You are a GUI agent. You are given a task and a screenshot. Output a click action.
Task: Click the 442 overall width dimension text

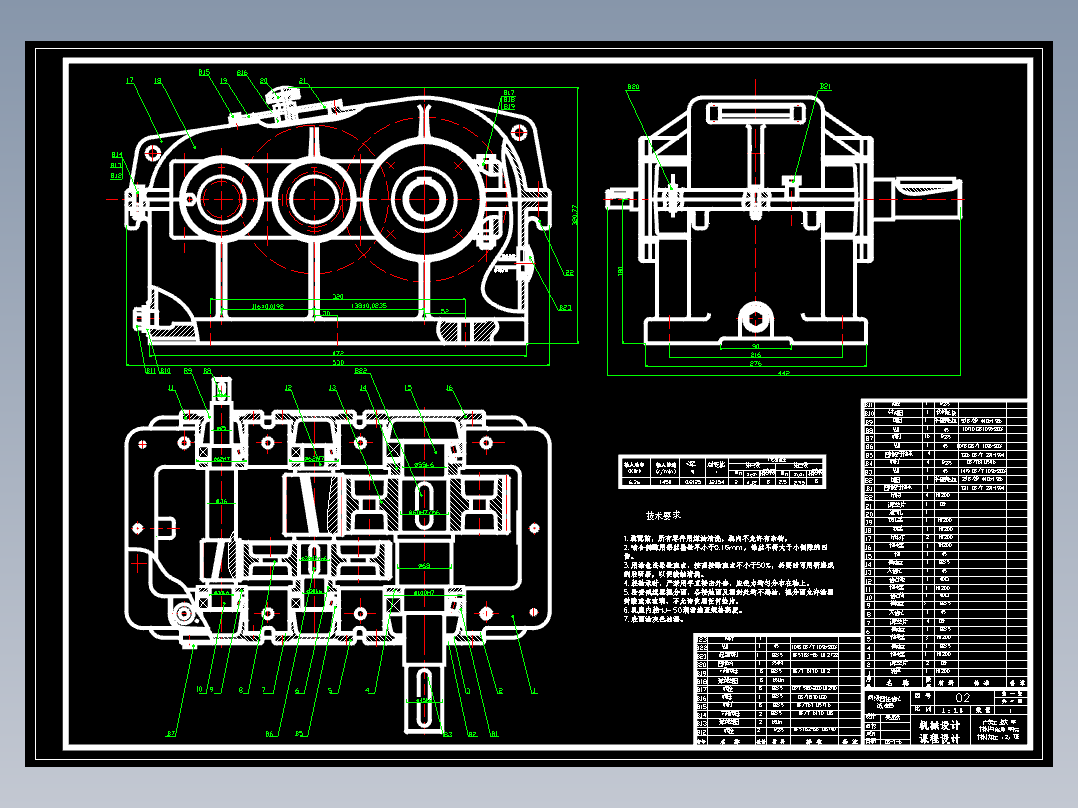coord(784,373)
